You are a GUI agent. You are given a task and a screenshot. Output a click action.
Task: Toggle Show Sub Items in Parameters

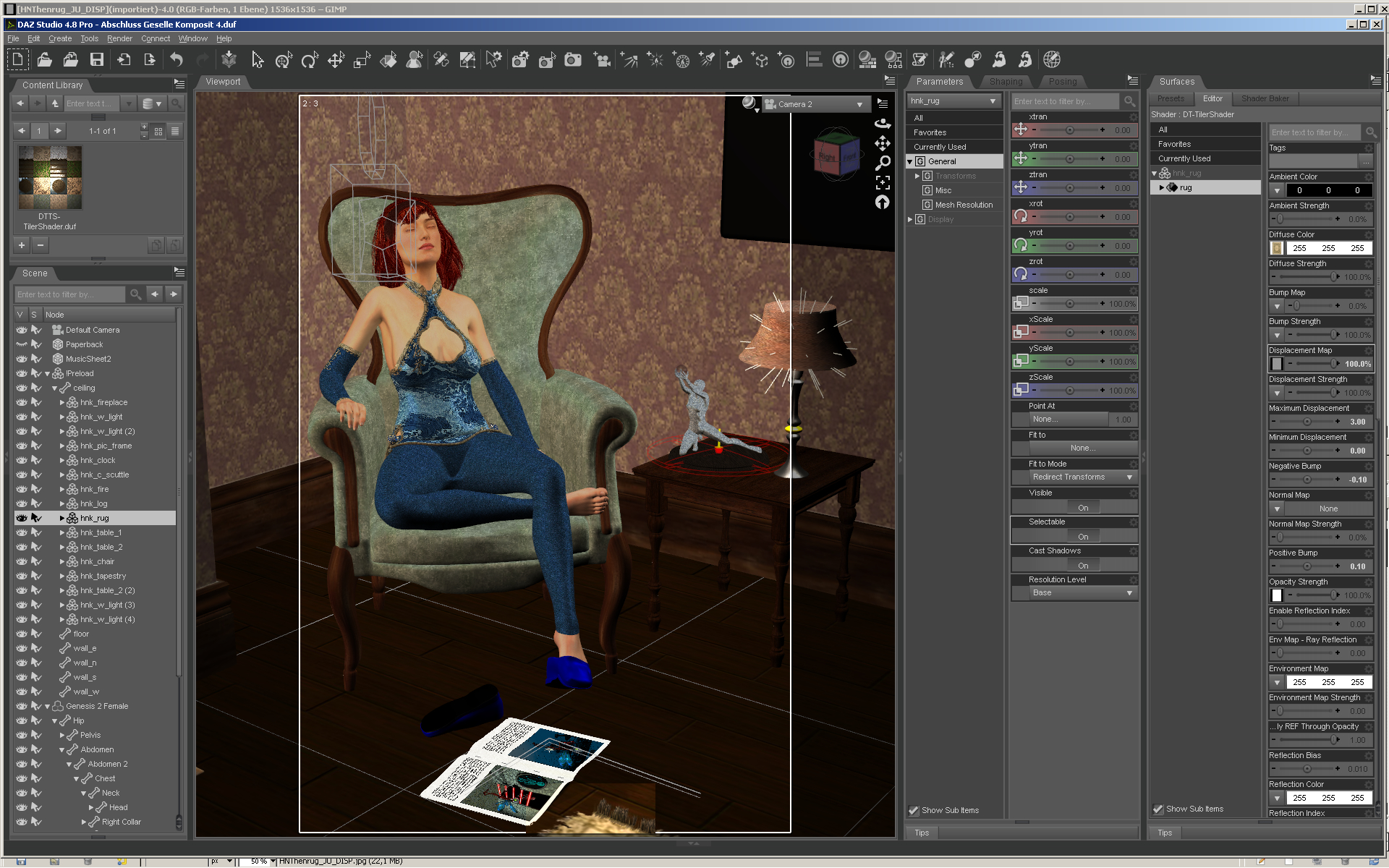tap(914, 810)
